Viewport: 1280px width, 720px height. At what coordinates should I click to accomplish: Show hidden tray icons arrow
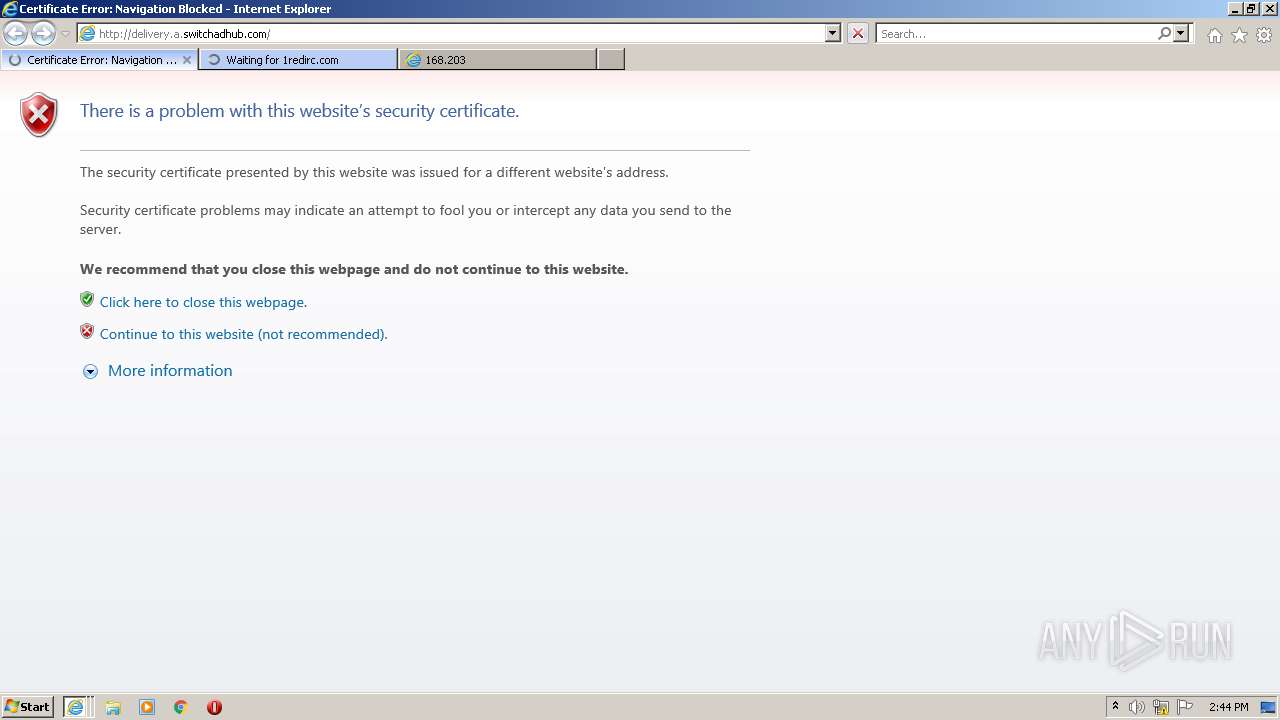click(1115, 707)
